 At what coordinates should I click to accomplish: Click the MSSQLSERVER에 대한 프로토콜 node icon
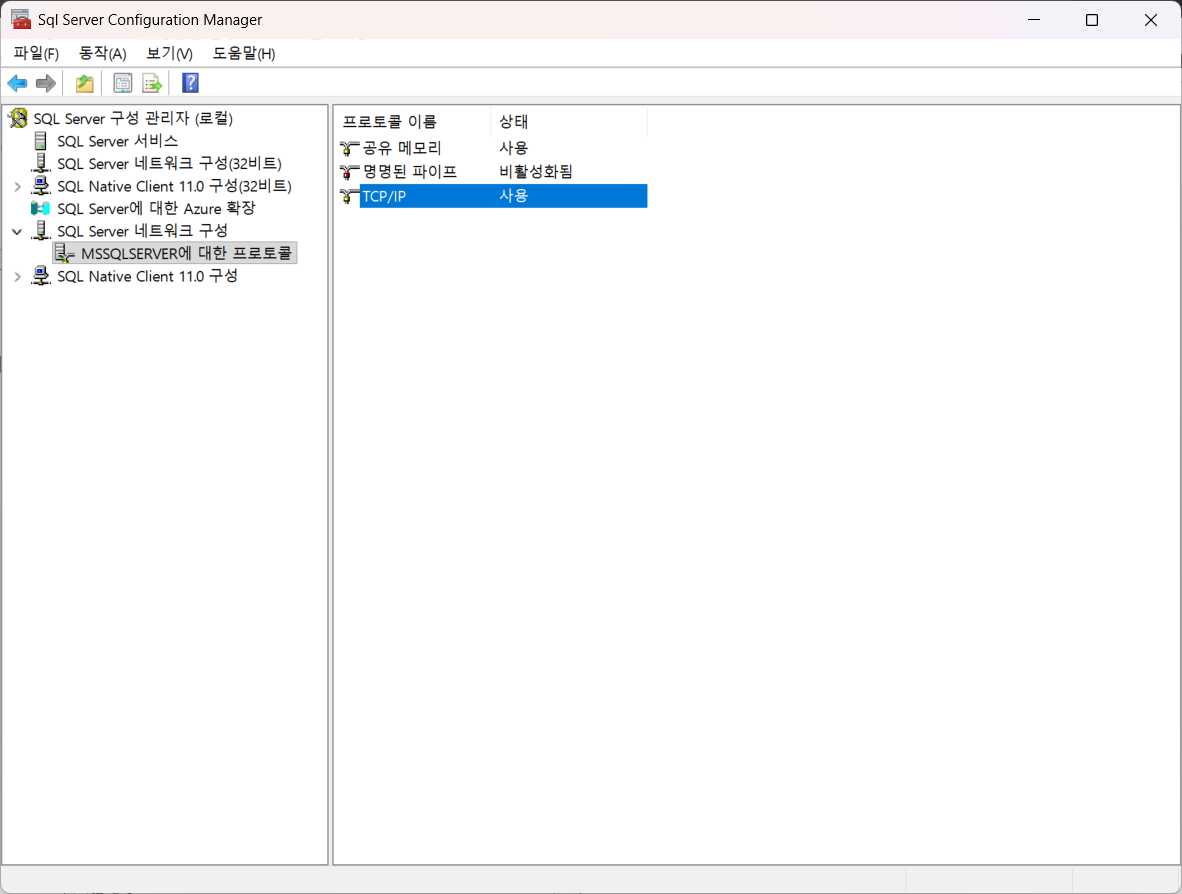[65, 253]
